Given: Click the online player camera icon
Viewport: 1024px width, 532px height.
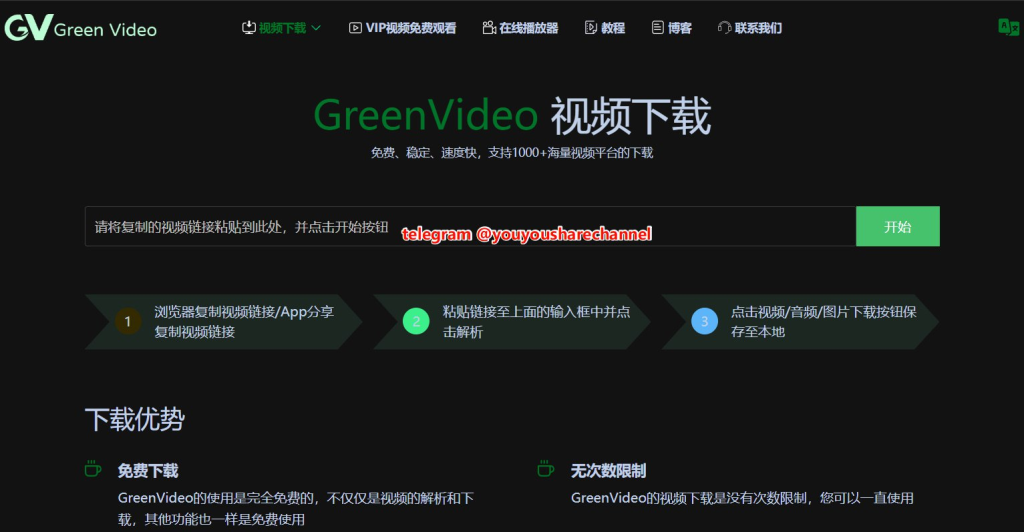Looking at the screenshot, I should click(x=489, y=27).
